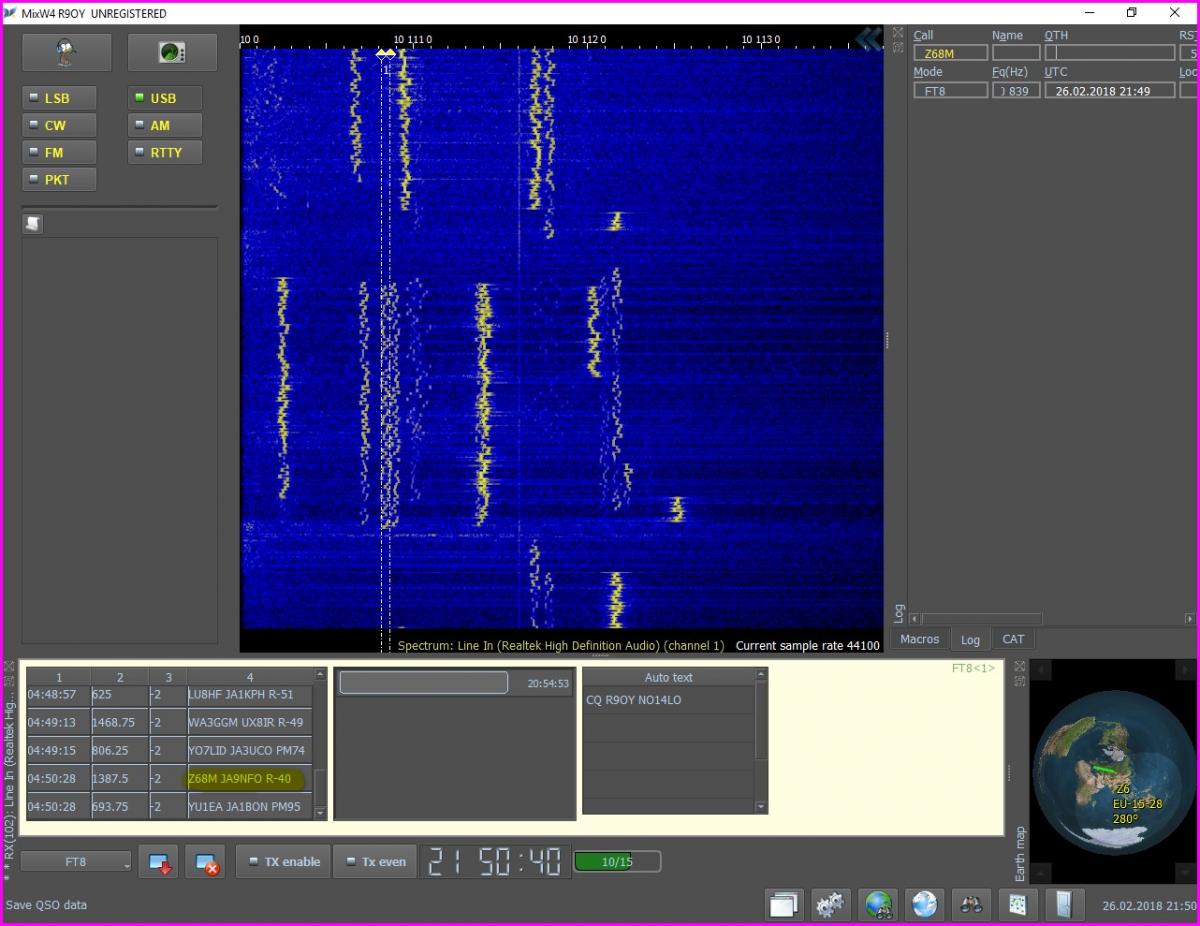Collapse panel with double chevron above spectrum

[x=868, y=38]
